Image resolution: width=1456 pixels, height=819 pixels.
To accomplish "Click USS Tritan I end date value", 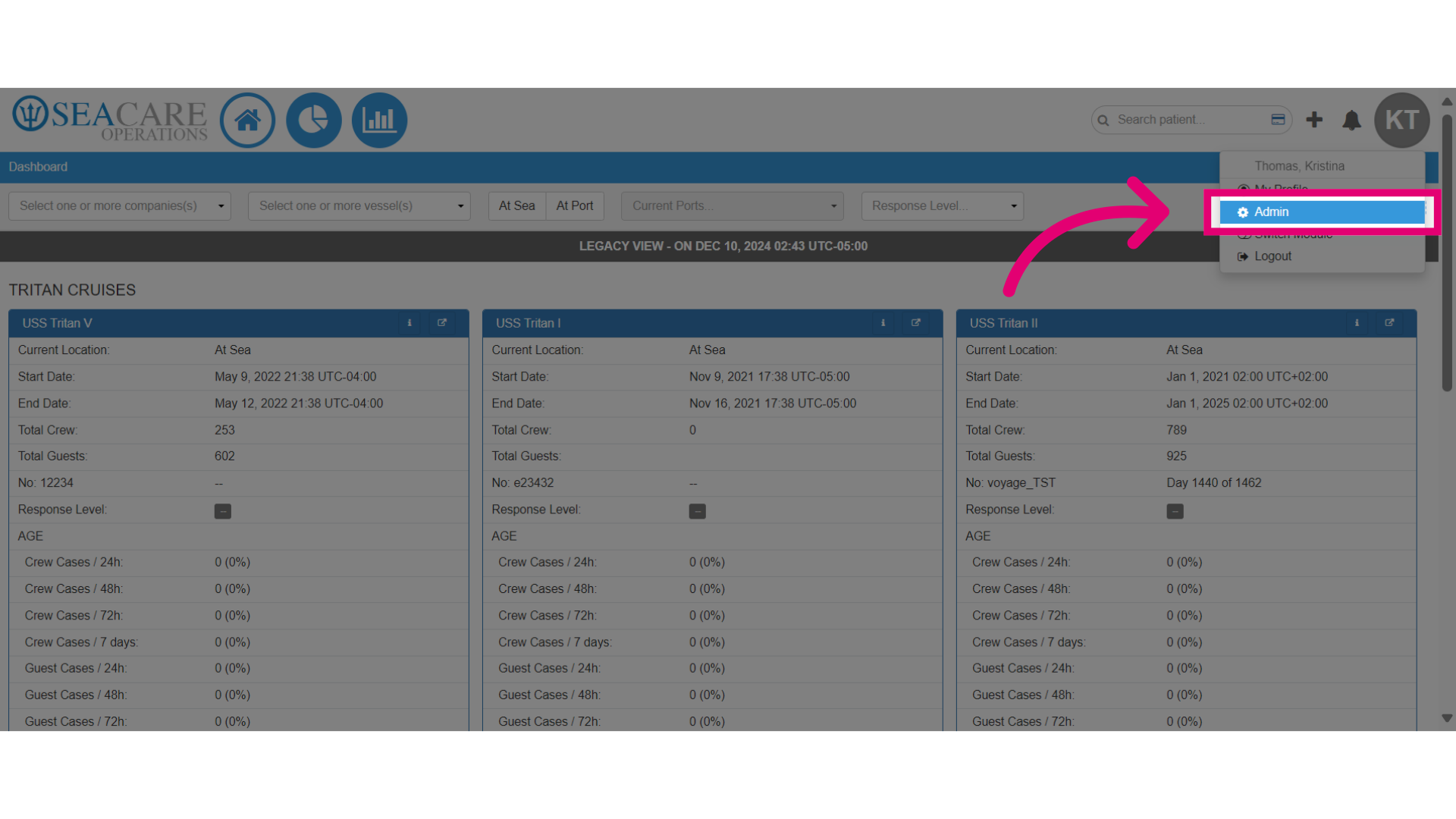I will pyautogui.click(x=773, y=403).
